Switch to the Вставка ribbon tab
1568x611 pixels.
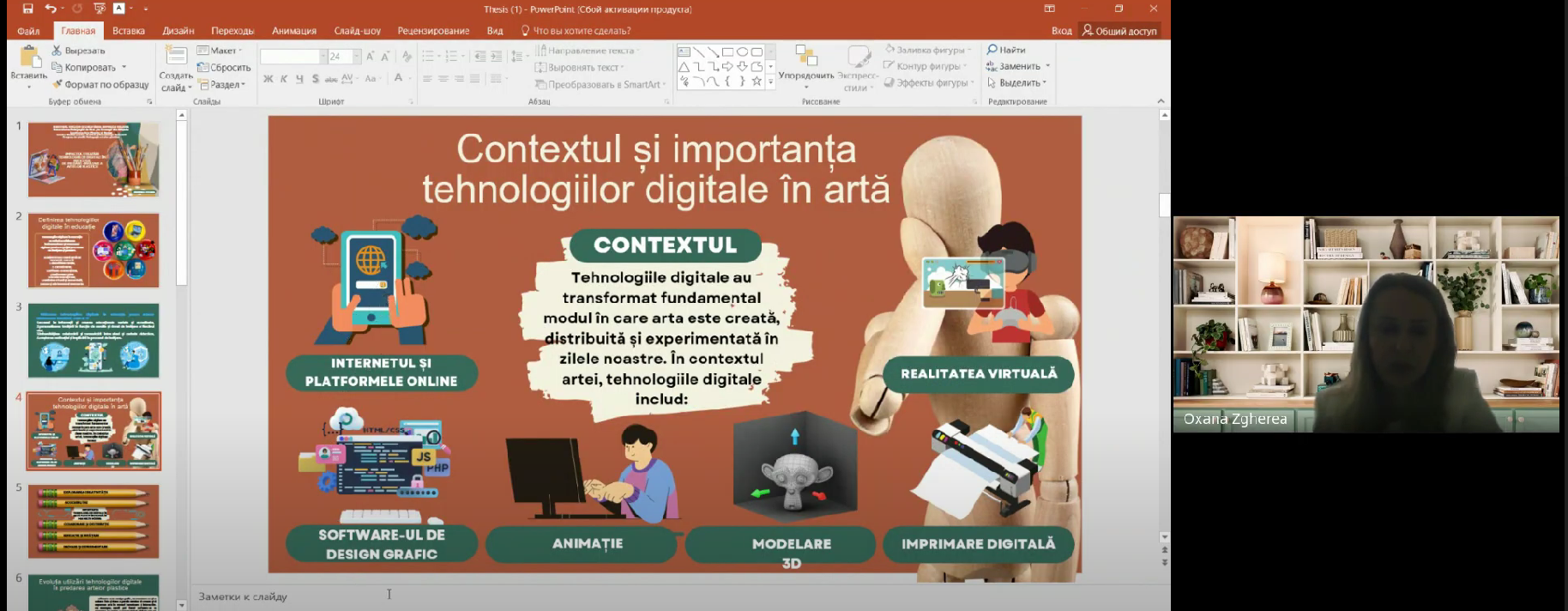[129, 31]
